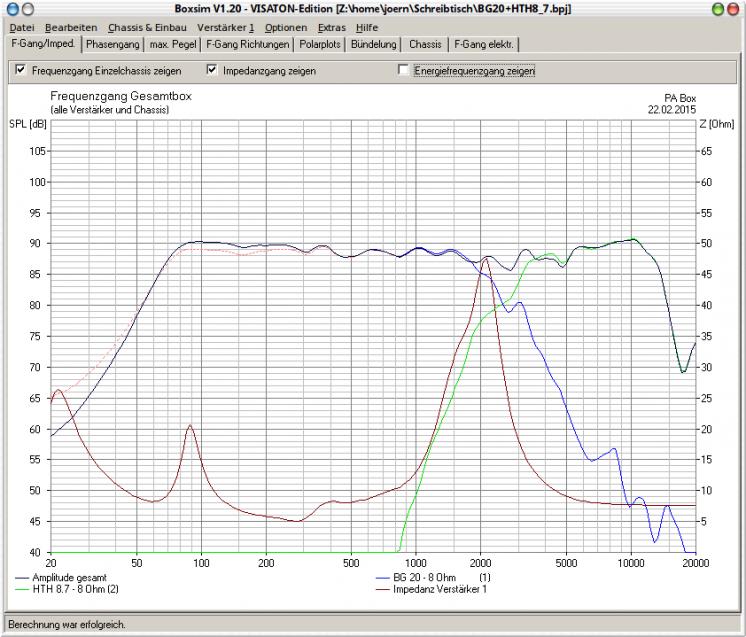This screenshot has height=637, width=746.
Task: Disable the Impedanzgang zeigen checkbox
Action: (211, 71)
